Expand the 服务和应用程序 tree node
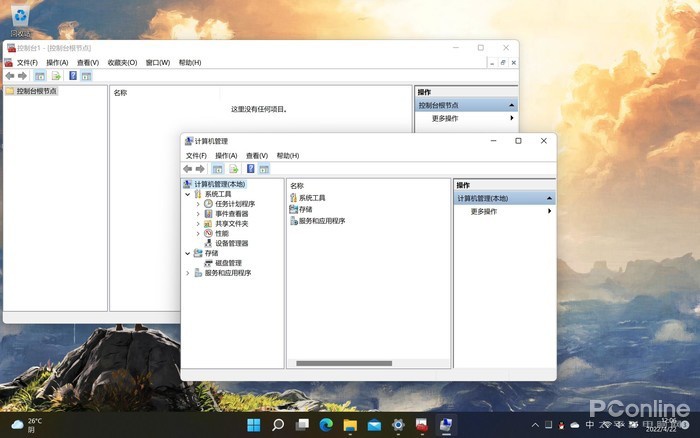The width and height of the screenshot is (700, 438). tap(187, 273)
